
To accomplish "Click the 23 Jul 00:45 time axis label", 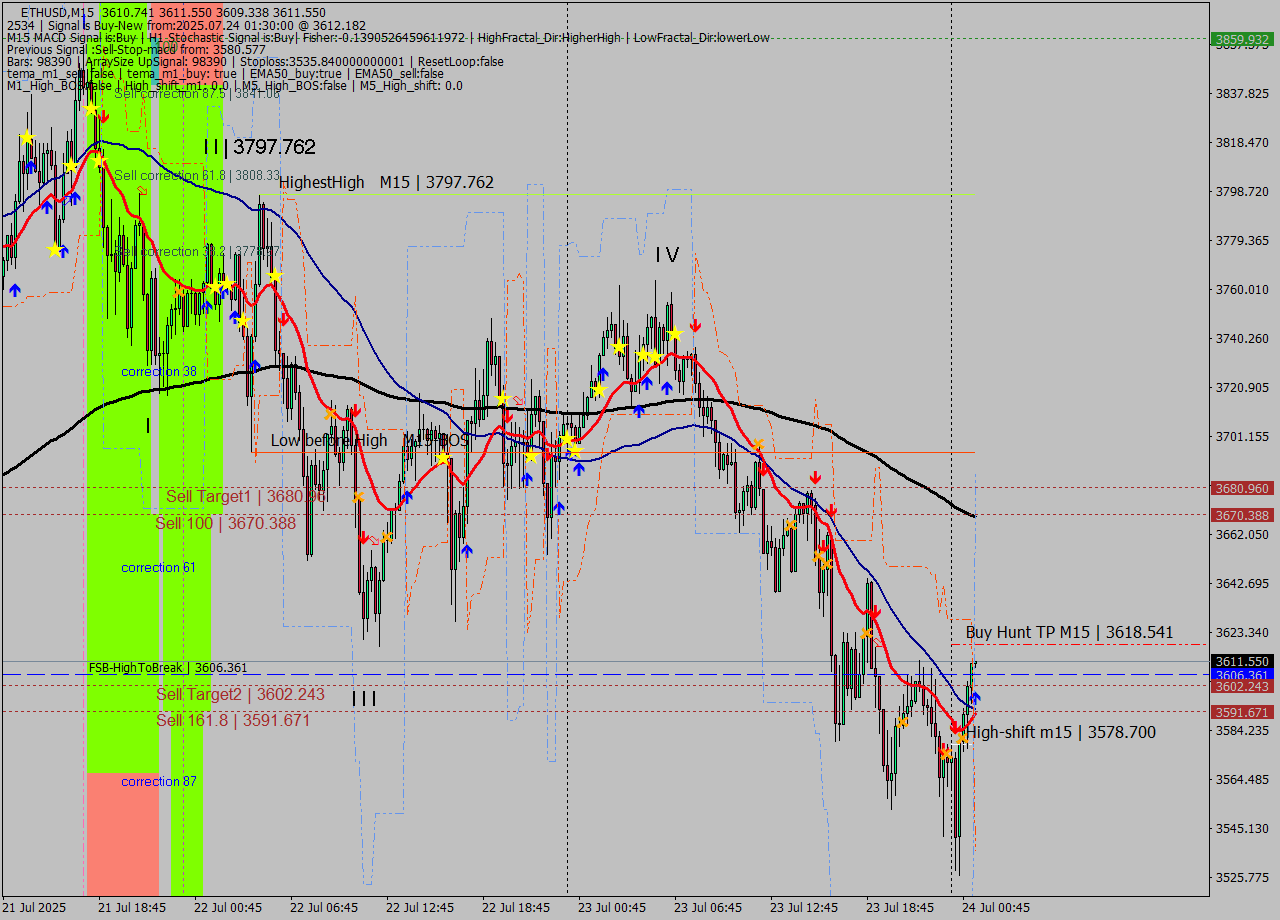I will [x=610, y=907].
